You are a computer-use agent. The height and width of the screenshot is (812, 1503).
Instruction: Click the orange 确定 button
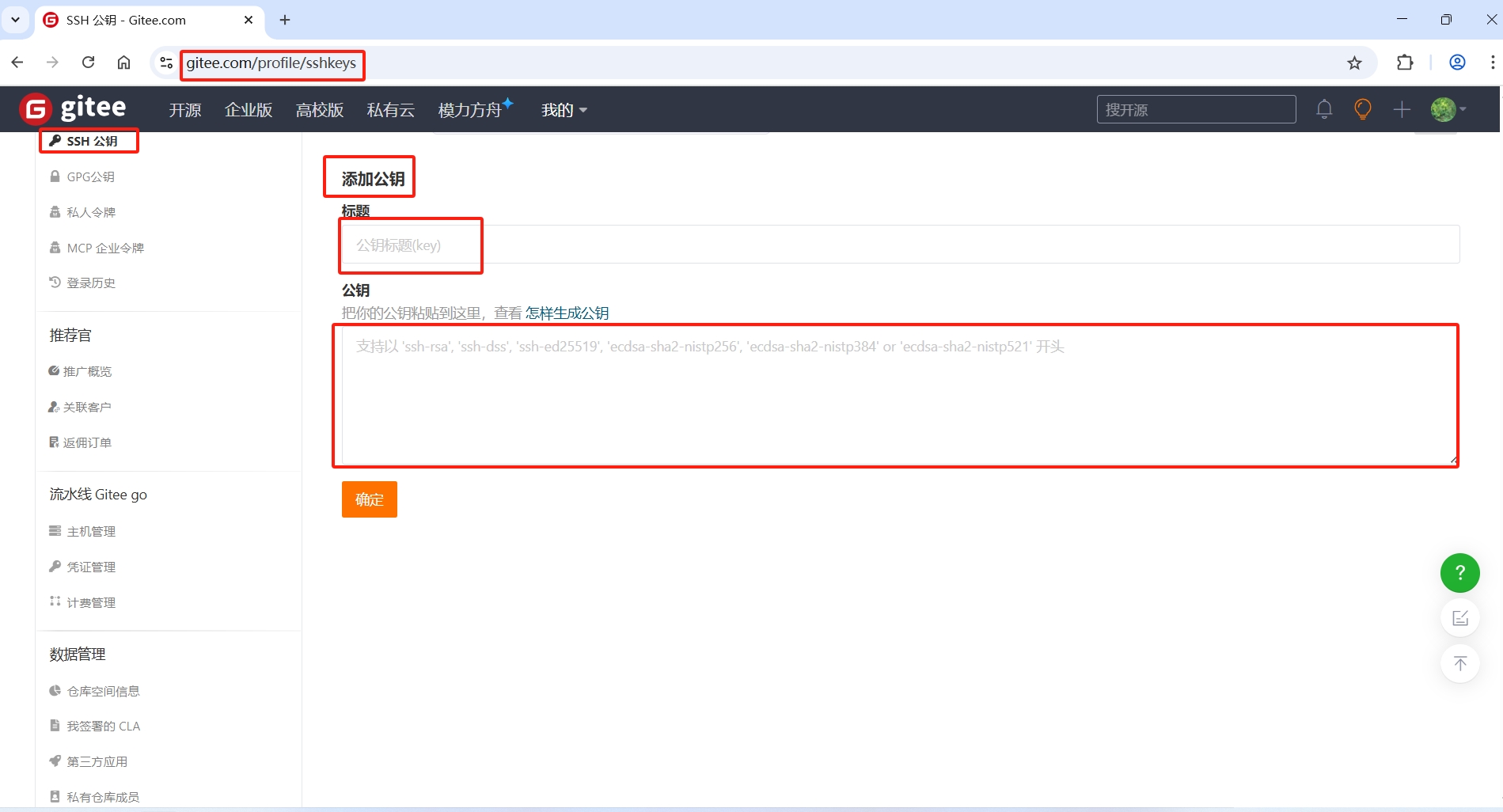pyautogui.click(x=369, y=499)
